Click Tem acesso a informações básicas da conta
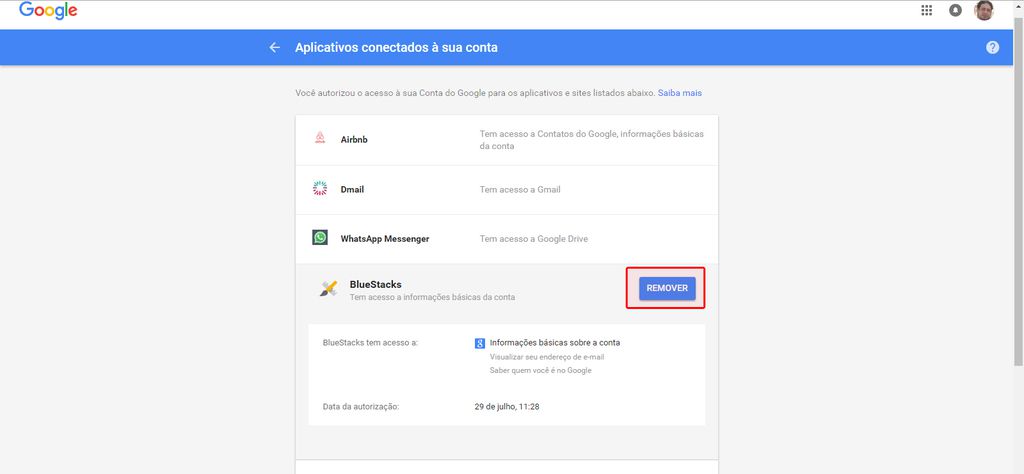Viewport: 1024px width, 474px height. (x=432, y=297)
